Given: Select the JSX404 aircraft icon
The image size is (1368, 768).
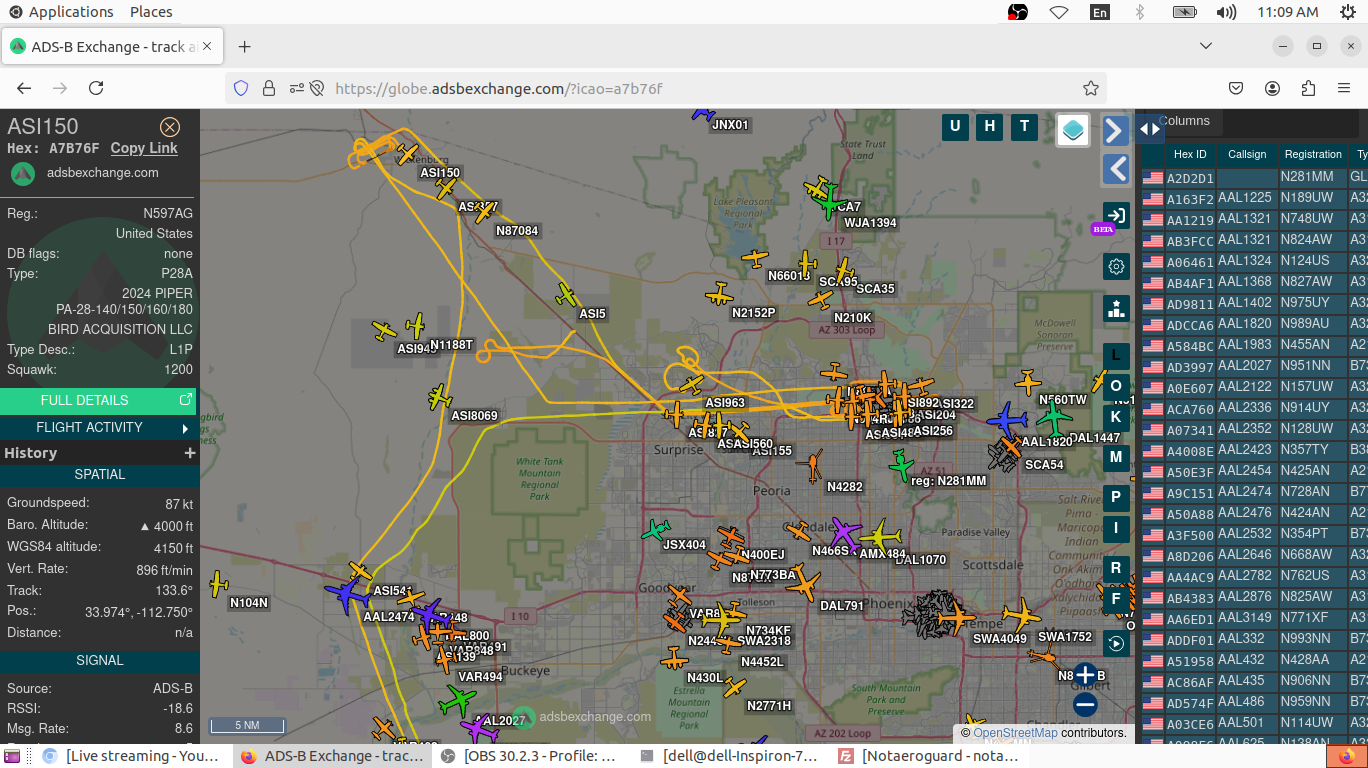Looking at the screenshot, I should pos(657,529).
